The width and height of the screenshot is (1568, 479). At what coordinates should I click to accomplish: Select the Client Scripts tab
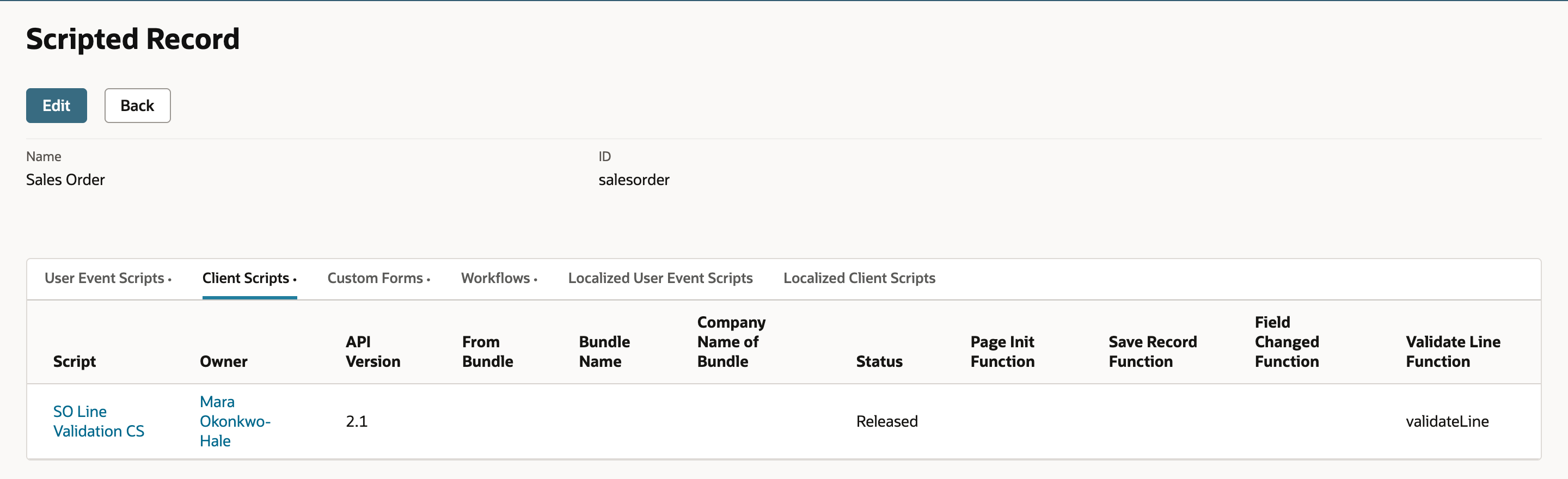[x=249, y=278]
